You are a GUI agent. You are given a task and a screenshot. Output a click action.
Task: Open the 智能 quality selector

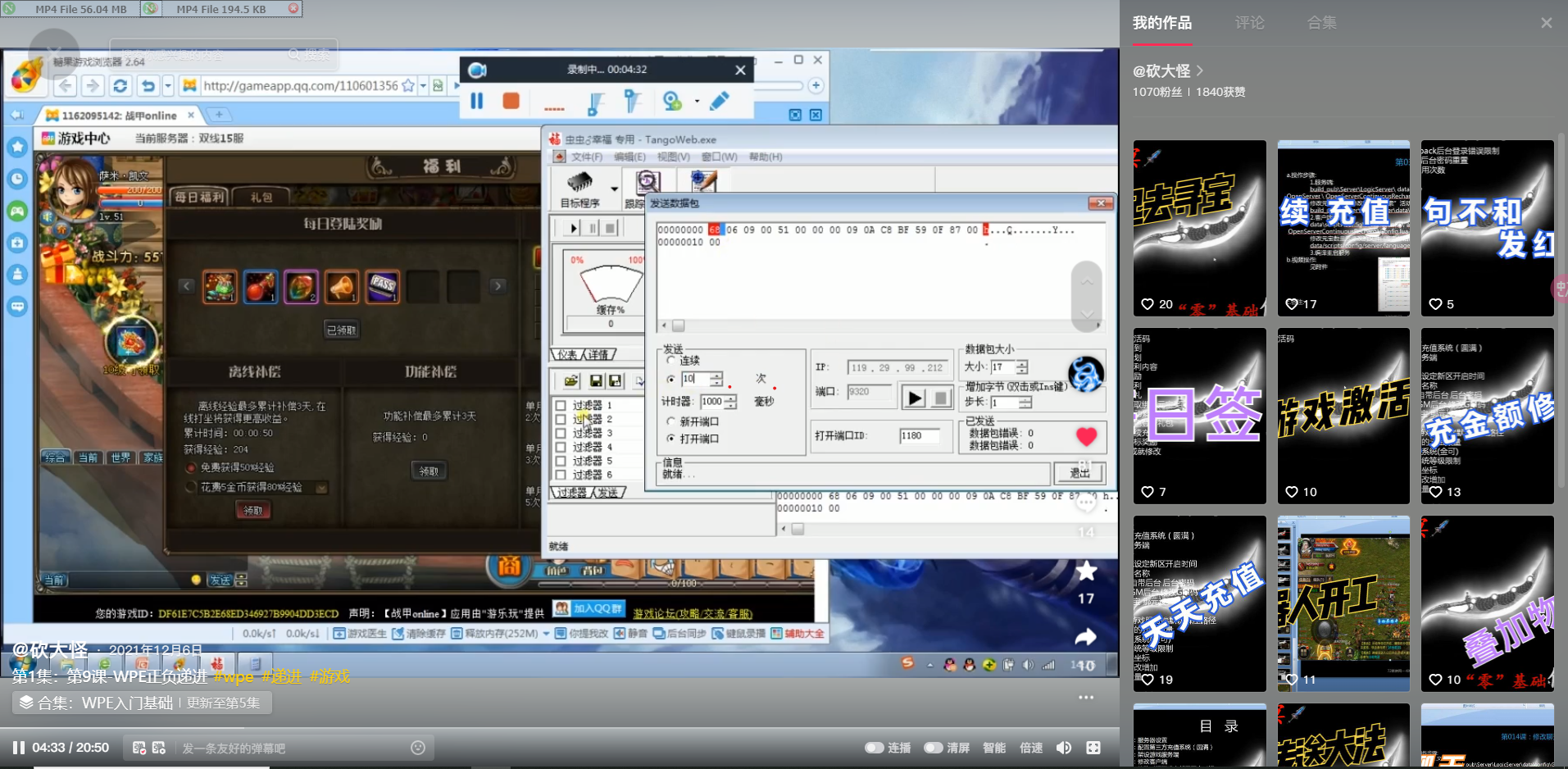(x=994, y=748)
